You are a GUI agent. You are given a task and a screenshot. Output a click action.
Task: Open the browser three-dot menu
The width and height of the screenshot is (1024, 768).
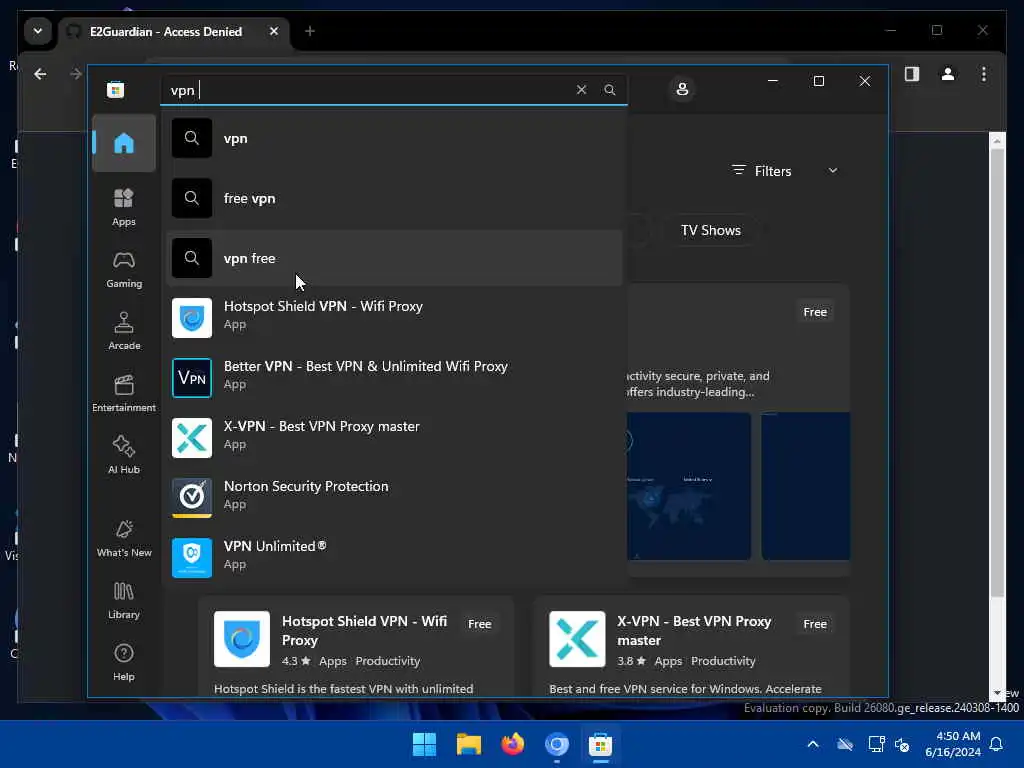click(x=984, y=74)
